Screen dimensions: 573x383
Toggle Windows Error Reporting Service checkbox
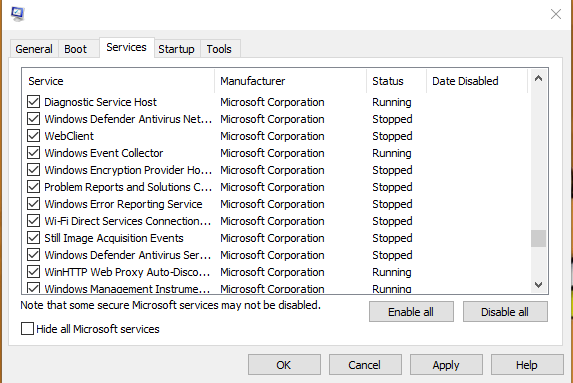click(x=33, y=204)
